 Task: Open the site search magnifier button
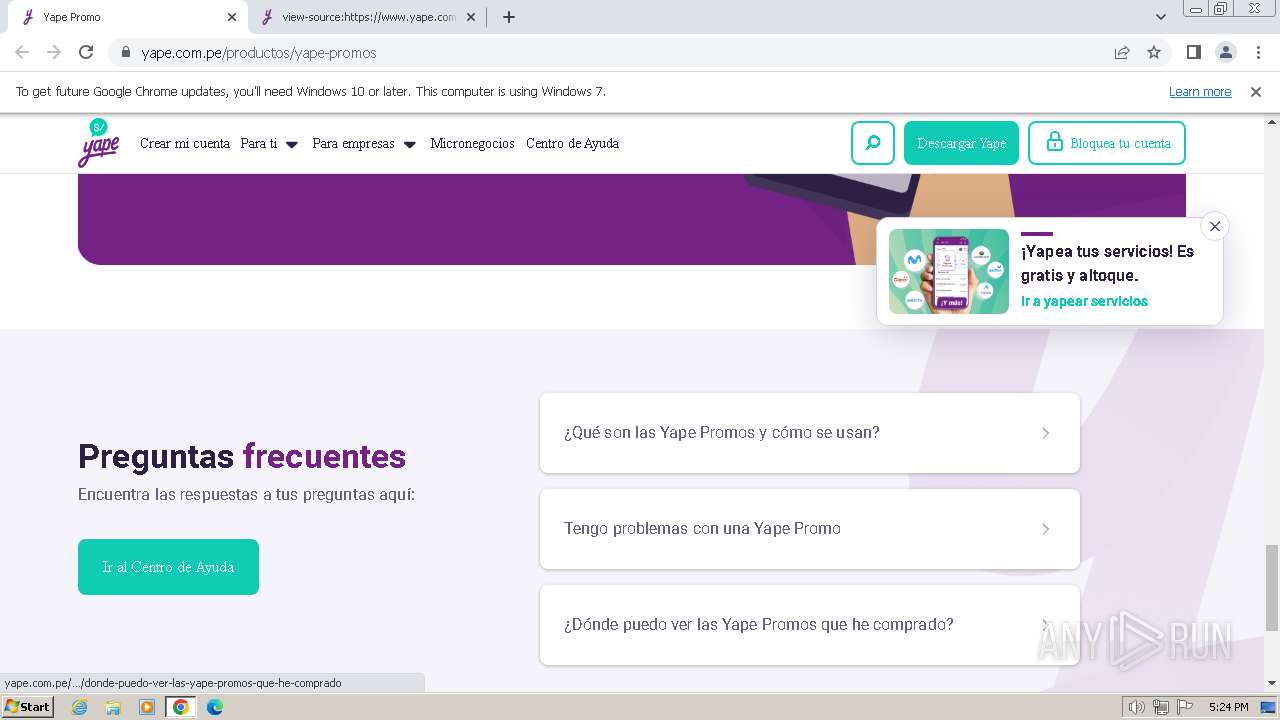click(873, 143)
